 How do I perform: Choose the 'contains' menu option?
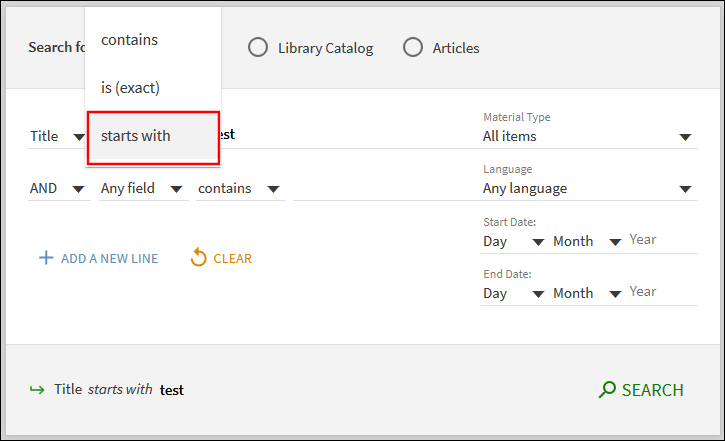(130, 40)
